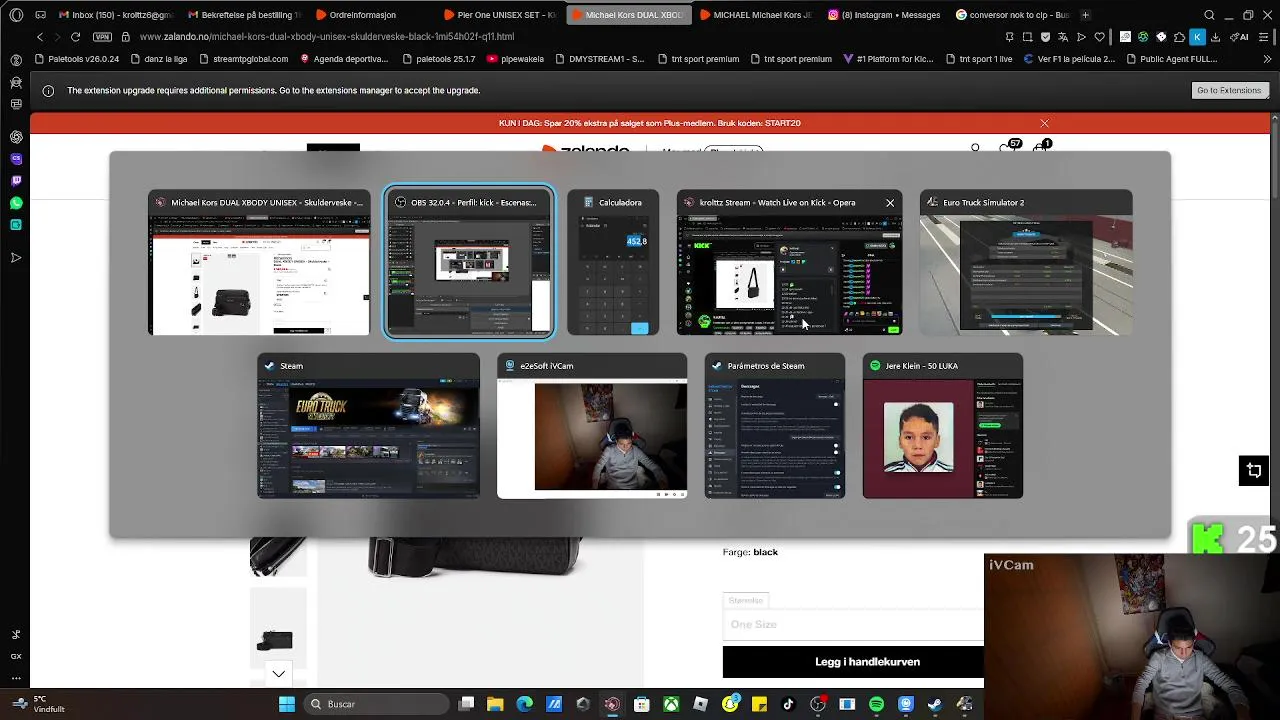Switch to conversor nok to clp tab
The image size is (1280, 720).
(x=1013, y=15)
